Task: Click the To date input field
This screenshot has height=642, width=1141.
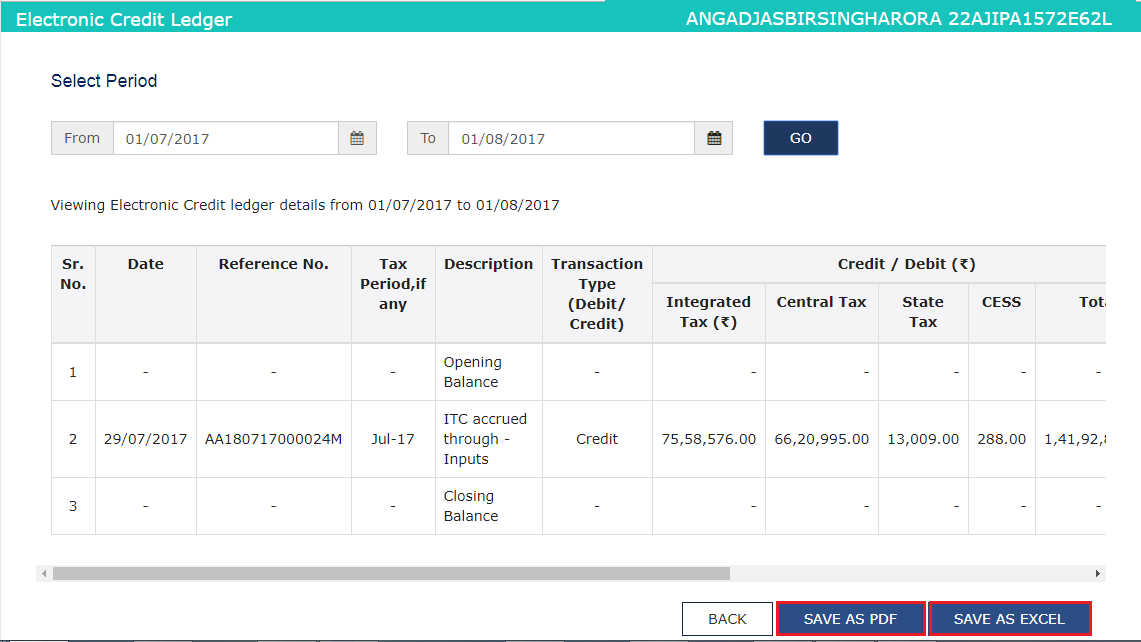Action: click(570, 137)
